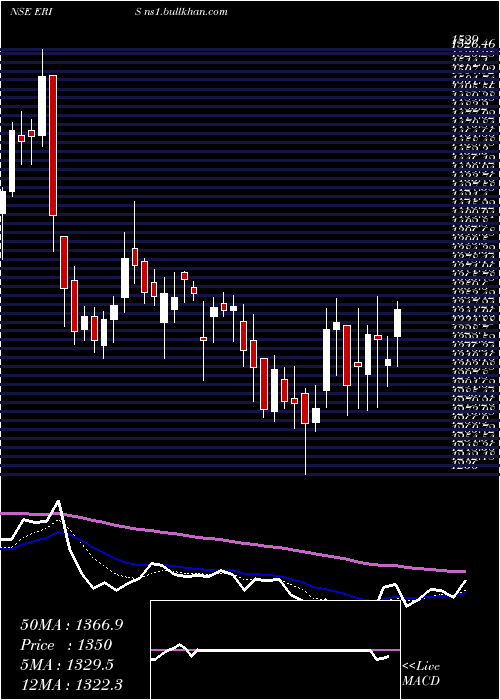
Task: Select the 5MA : 1329.5 label
Action: [x=67, y=665]
